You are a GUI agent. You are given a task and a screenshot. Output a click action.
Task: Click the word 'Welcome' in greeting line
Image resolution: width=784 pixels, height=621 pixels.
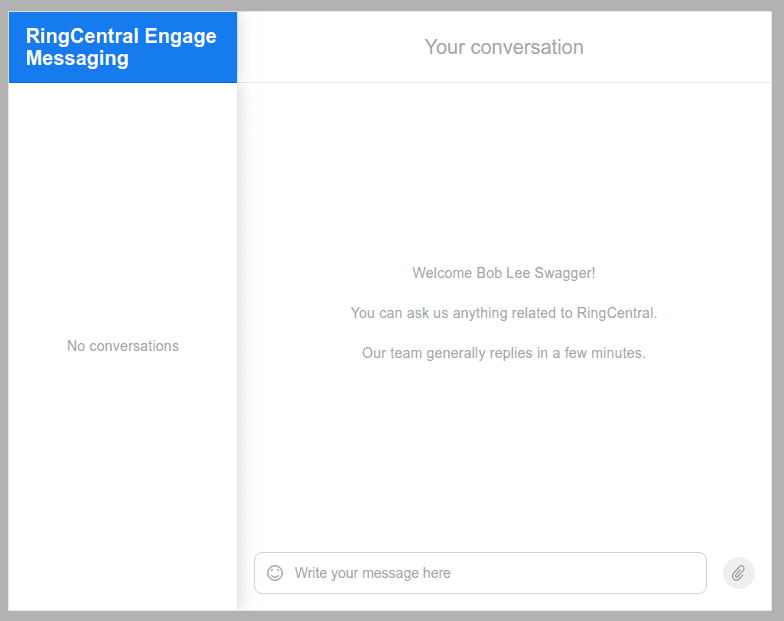pos(442,273)
